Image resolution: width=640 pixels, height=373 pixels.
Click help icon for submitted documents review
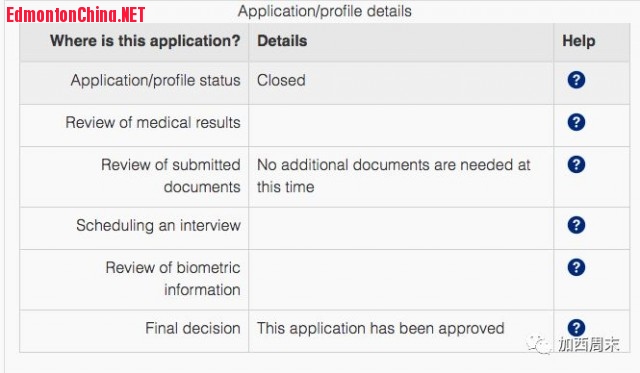tap(576, 164)
